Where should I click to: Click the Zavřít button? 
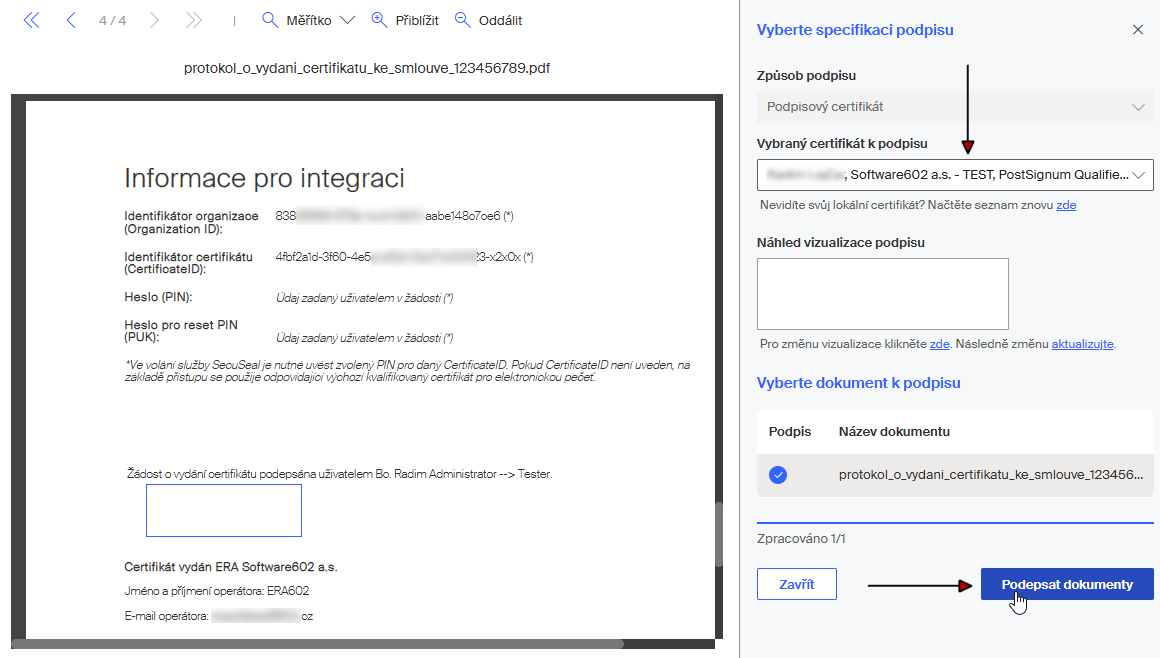click(796, 584)
